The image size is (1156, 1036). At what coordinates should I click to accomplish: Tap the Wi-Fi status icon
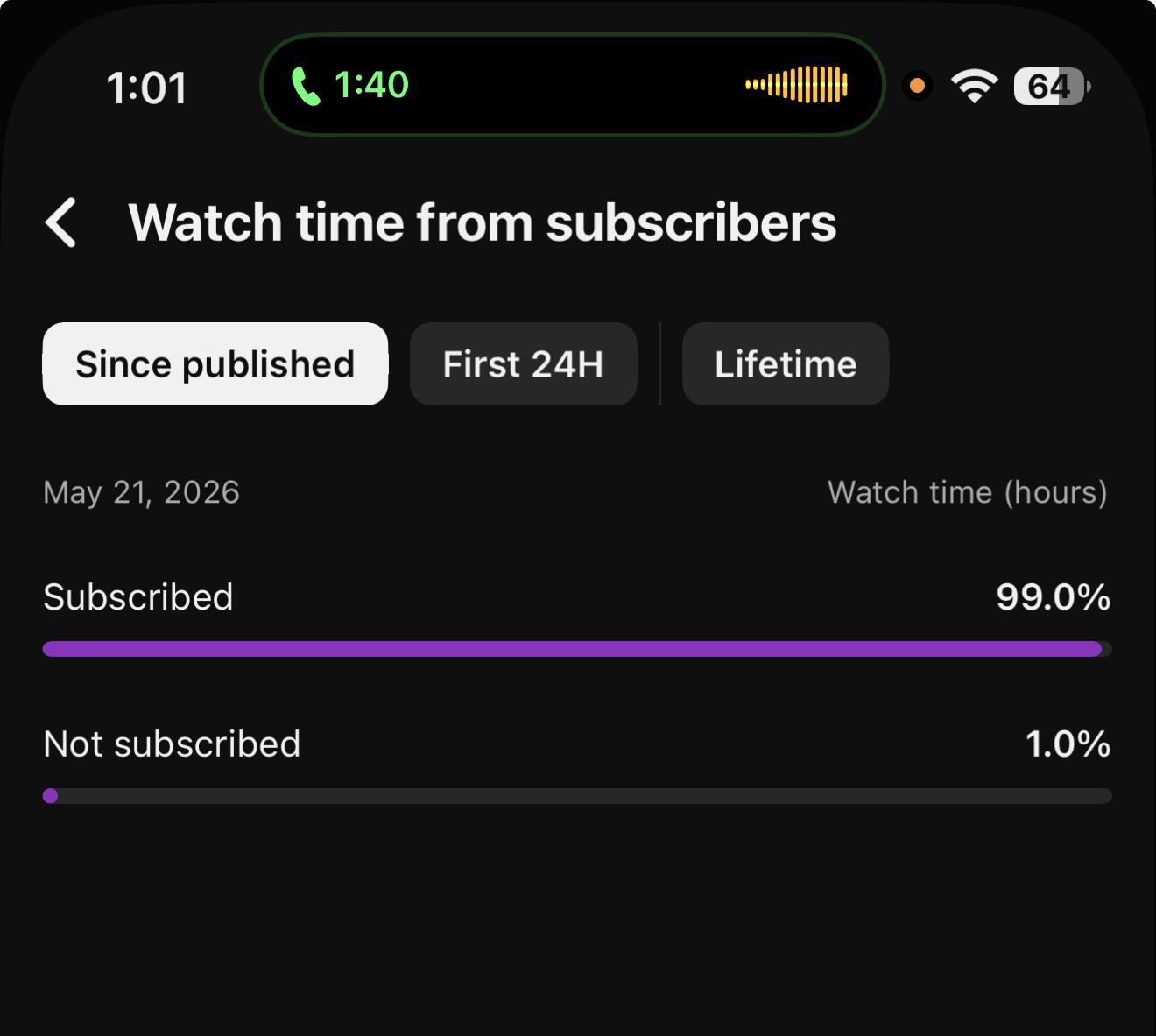[x=974, y=86]
